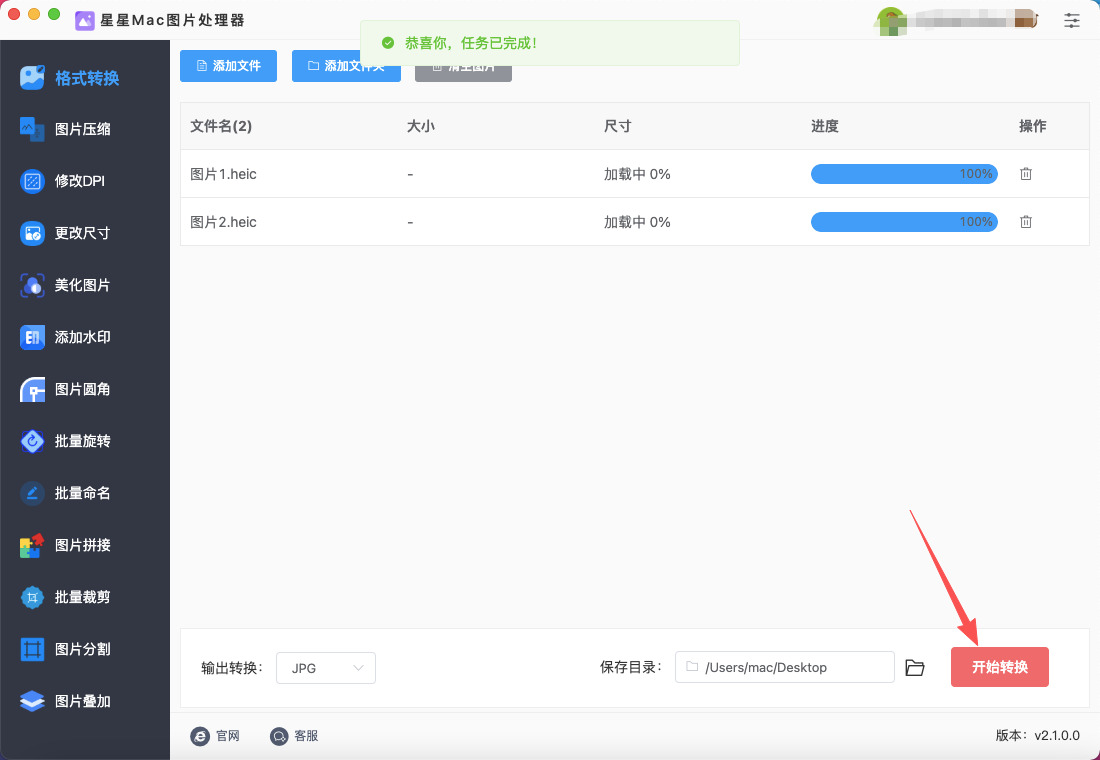Expand the JPG output format dropdown

pyautogui.click(x=326, y=668)
